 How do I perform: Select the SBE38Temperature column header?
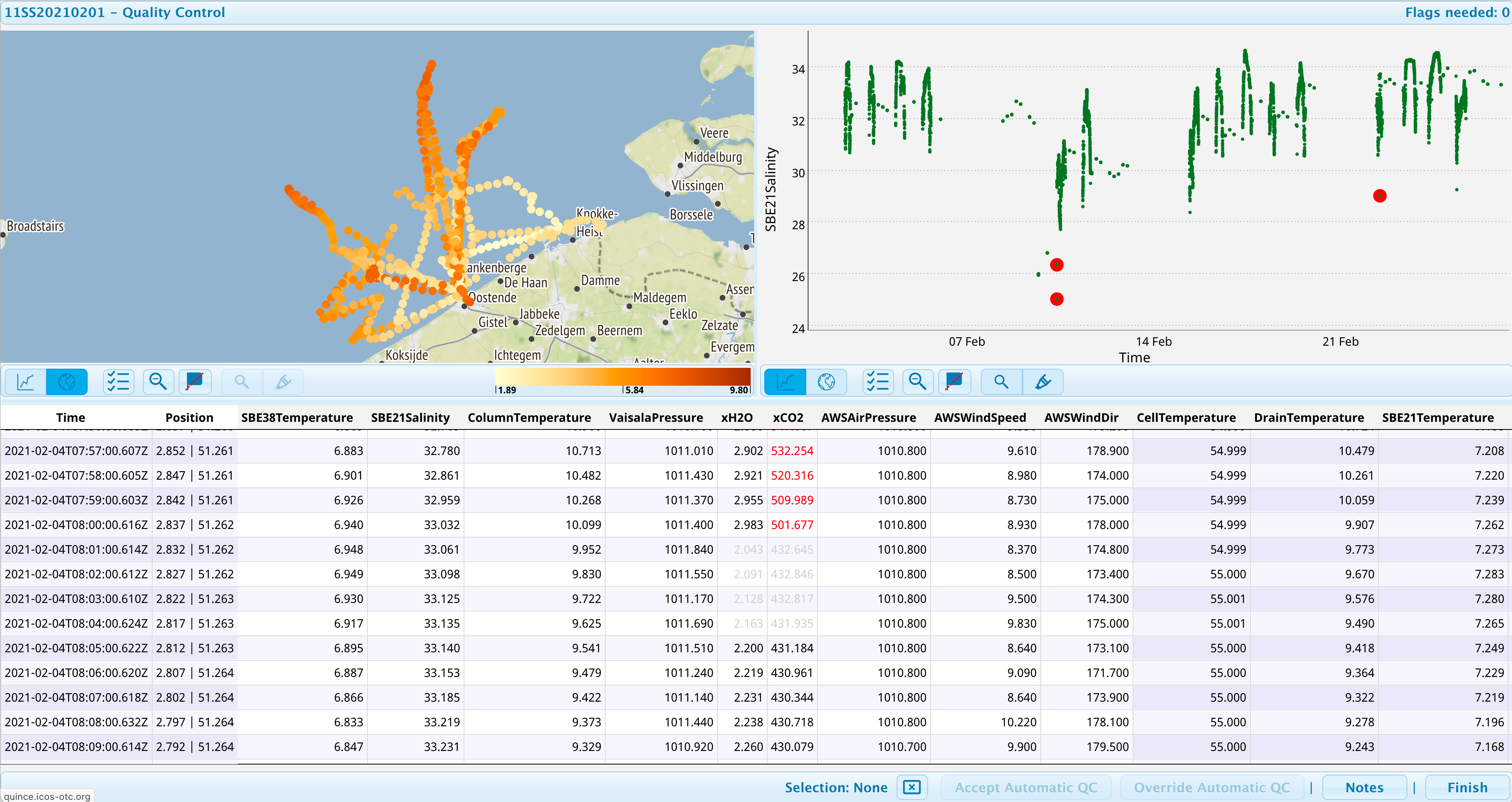[x=297, y=417]
